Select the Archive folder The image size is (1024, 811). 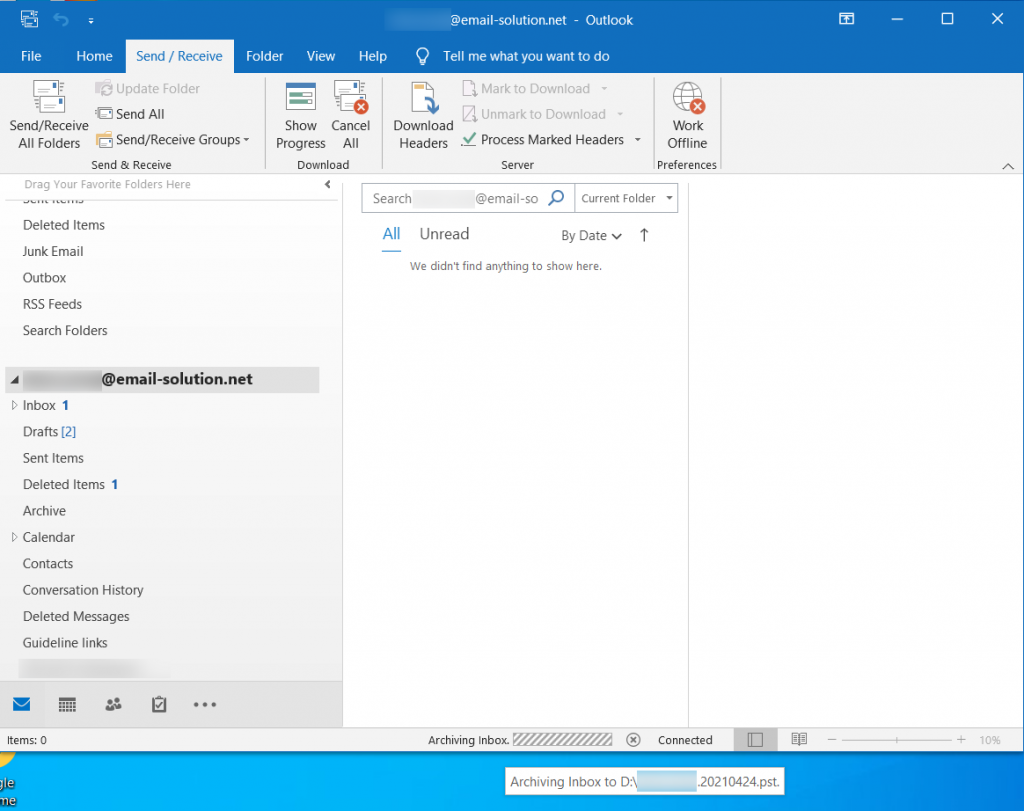click(44, 511)
